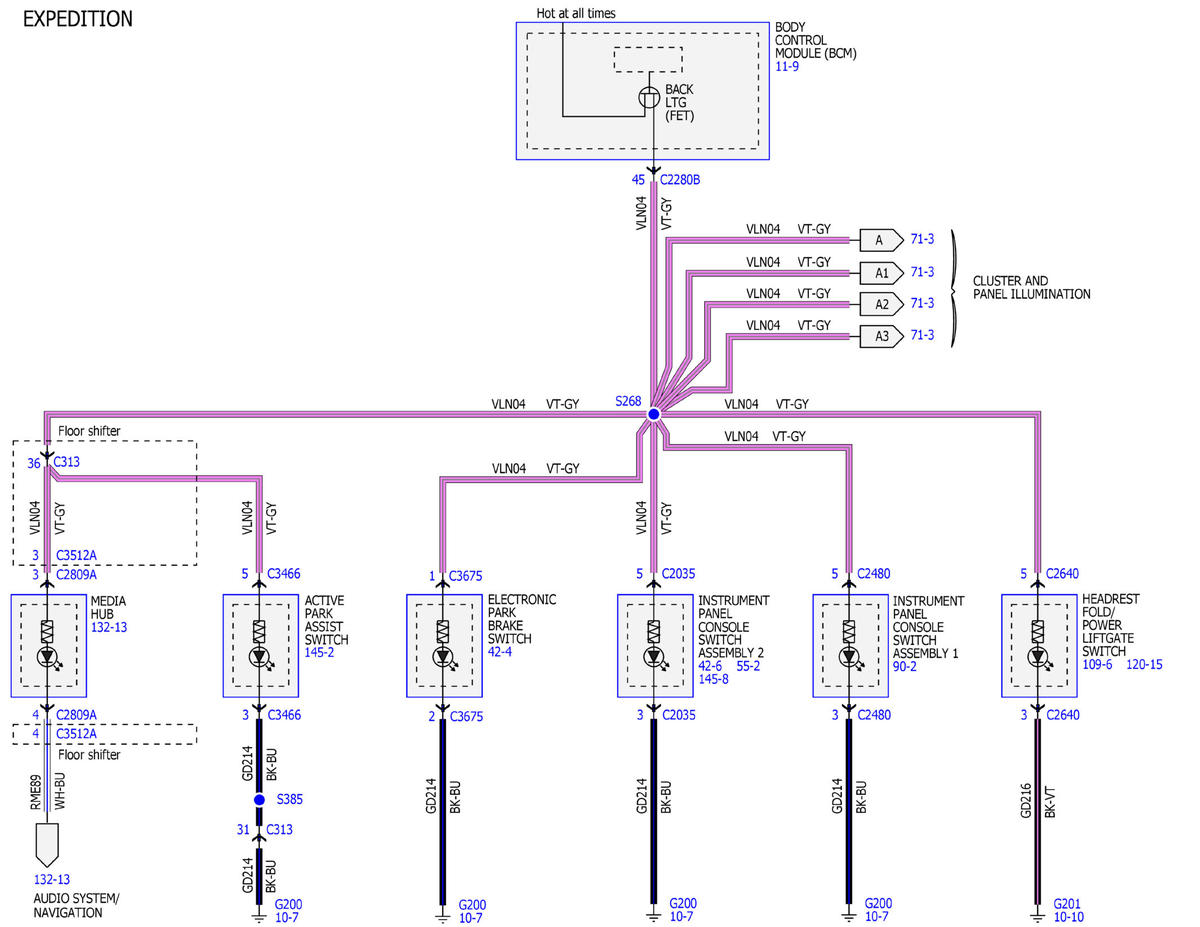Click the A1 off-page connector symbol
The image size is (1200, 927).
coord(881,272)
